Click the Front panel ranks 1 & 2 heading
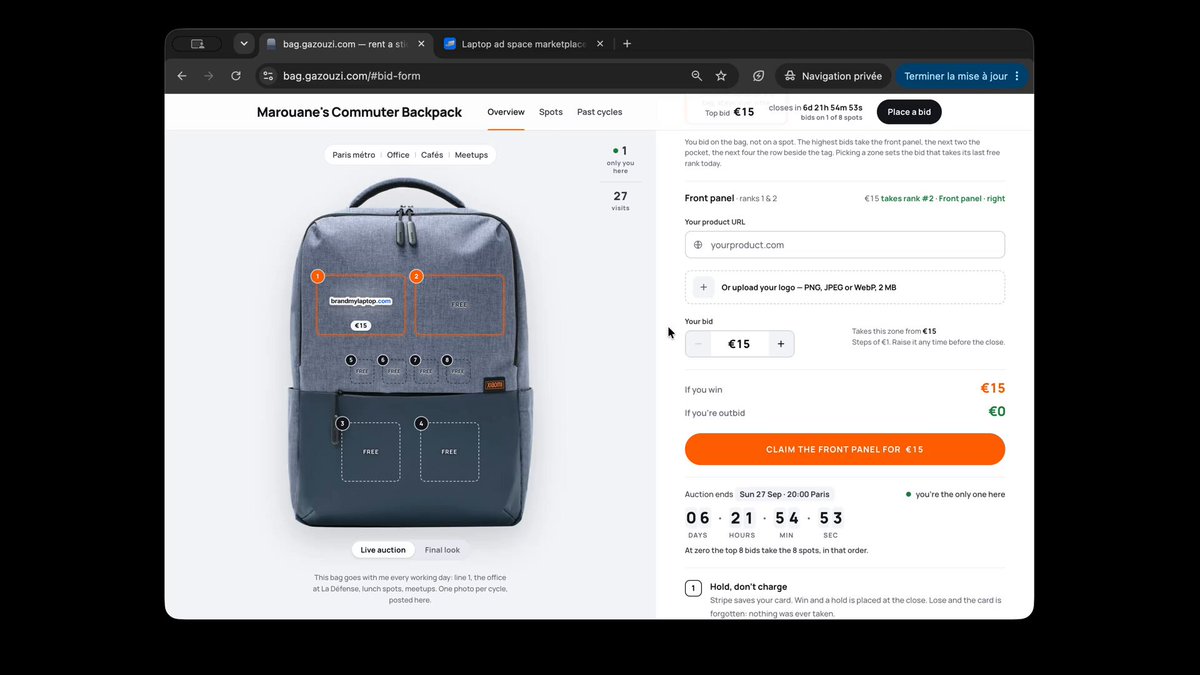This screenshot has height=675, width=1200. tap(731, 198)
